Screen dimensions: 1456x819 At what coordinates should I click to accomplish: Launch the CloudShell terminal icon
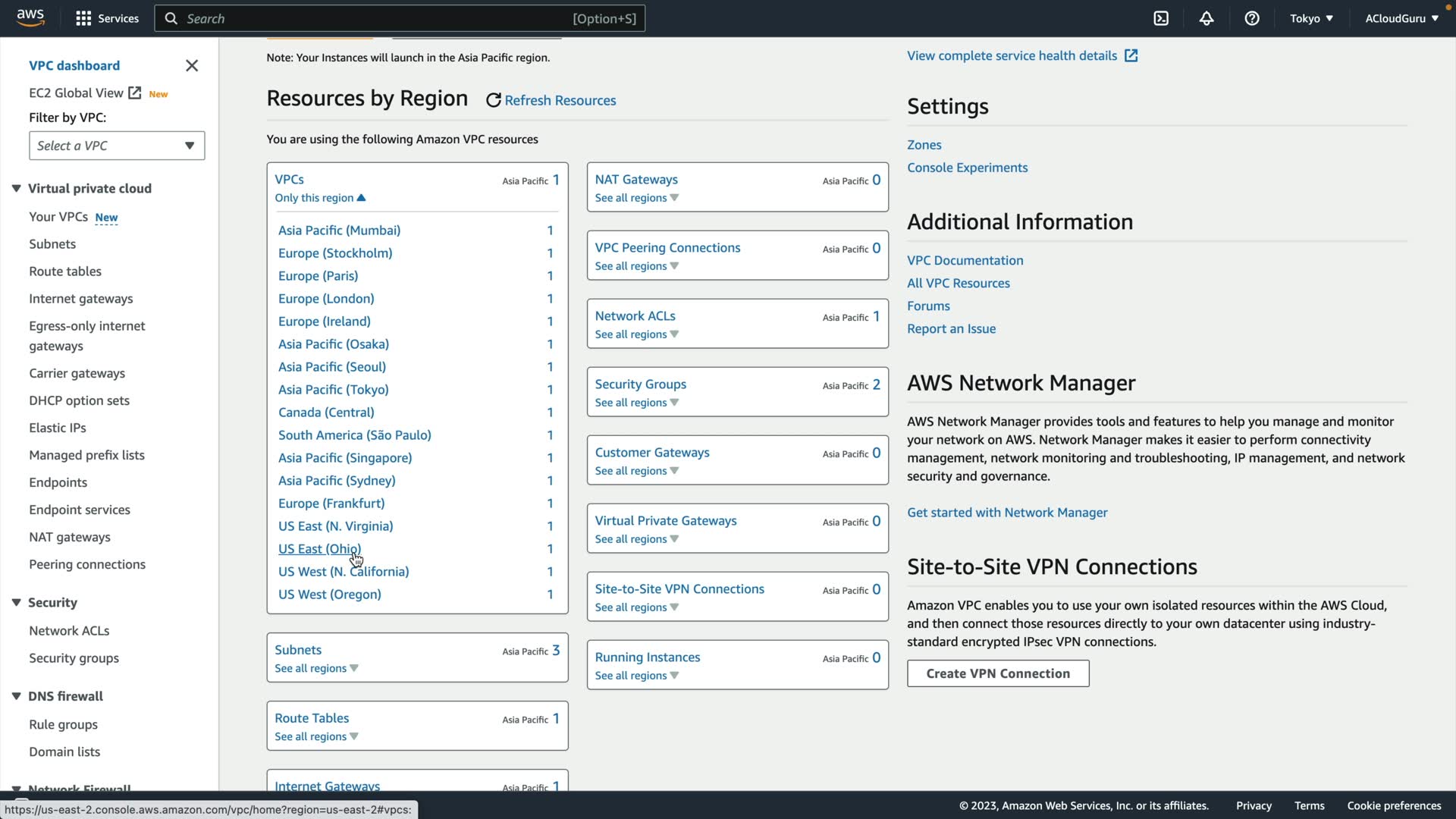pos(1161,18)
